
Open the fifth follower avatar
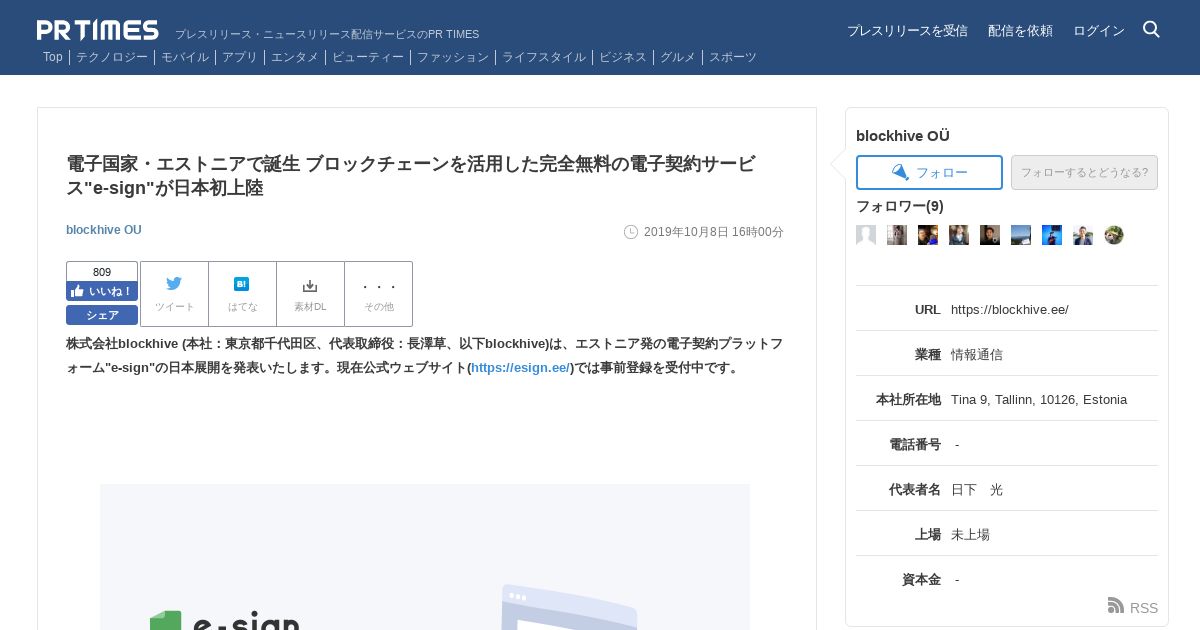[x=990, y=235]
